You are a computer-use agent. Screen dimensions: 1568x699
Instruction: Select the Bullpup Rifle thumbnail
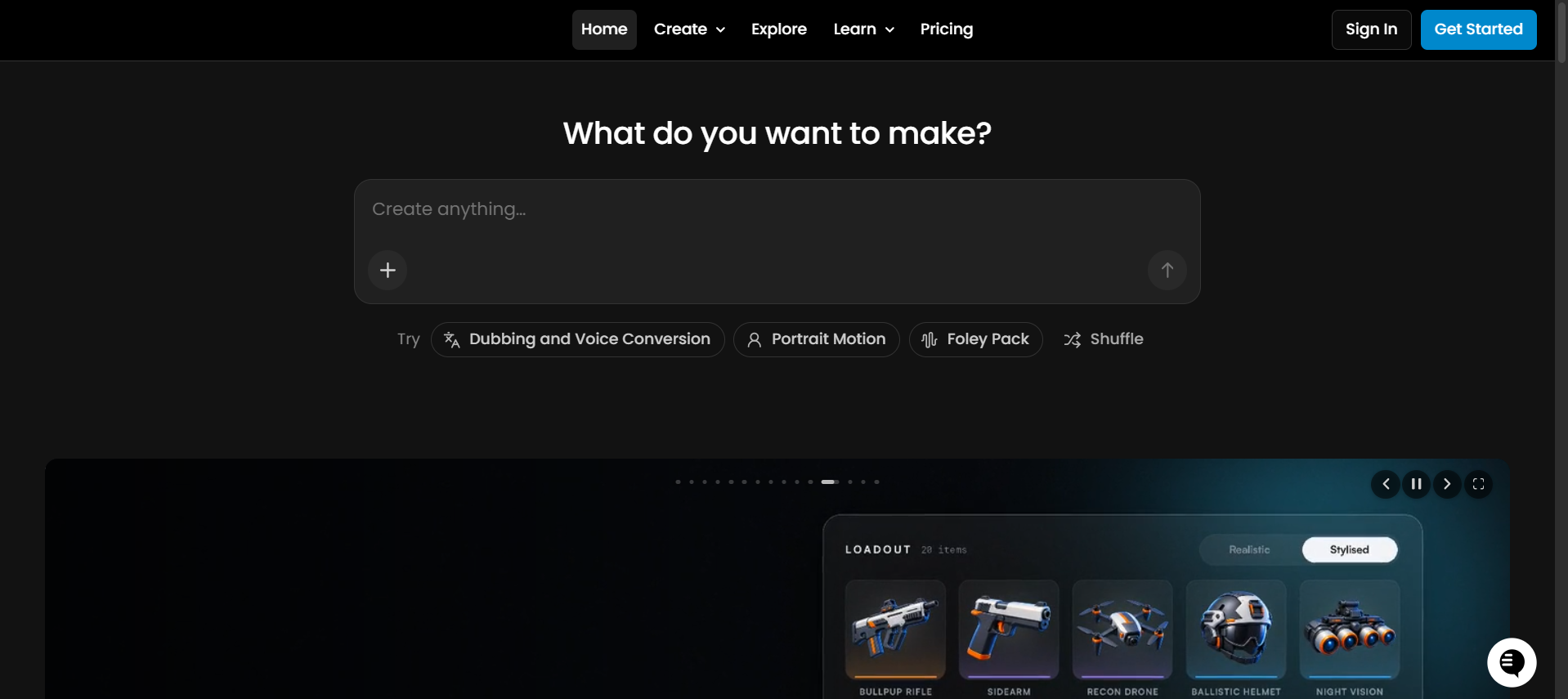[x=895, y=630]
